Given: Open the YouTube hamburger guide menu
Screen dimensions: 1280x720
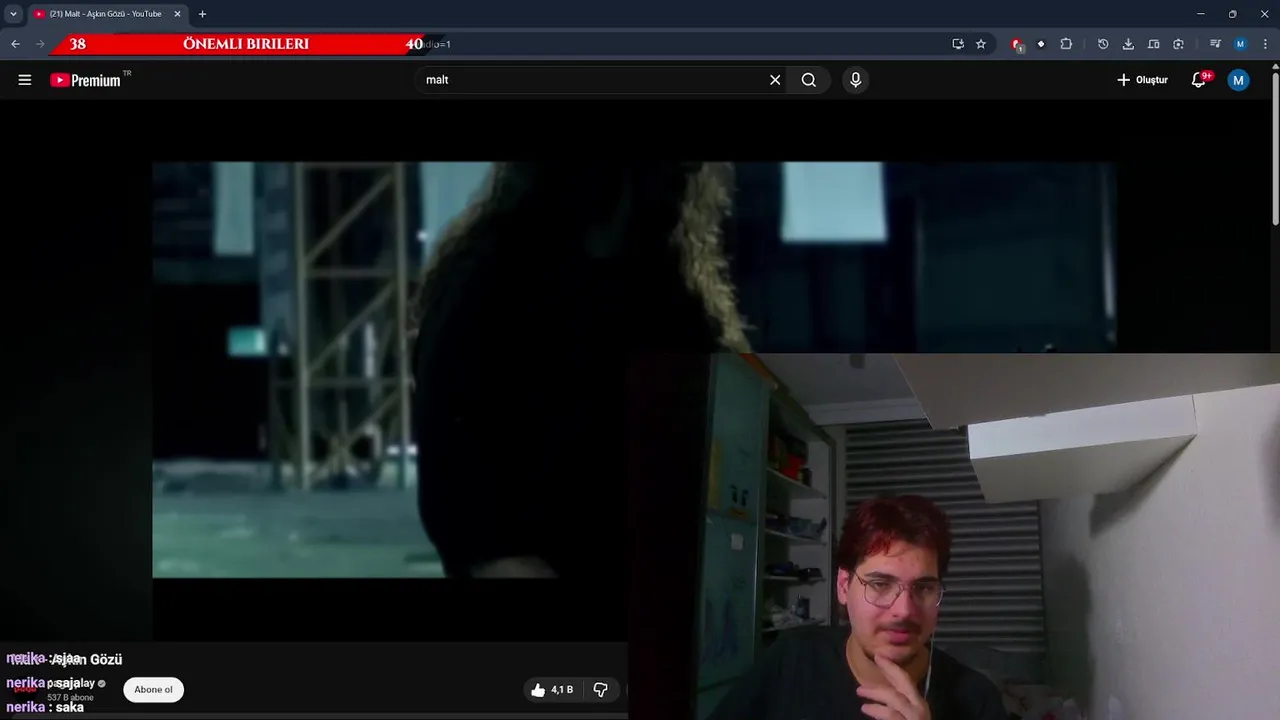Looking at the screenshot, I should coord(25,80).
